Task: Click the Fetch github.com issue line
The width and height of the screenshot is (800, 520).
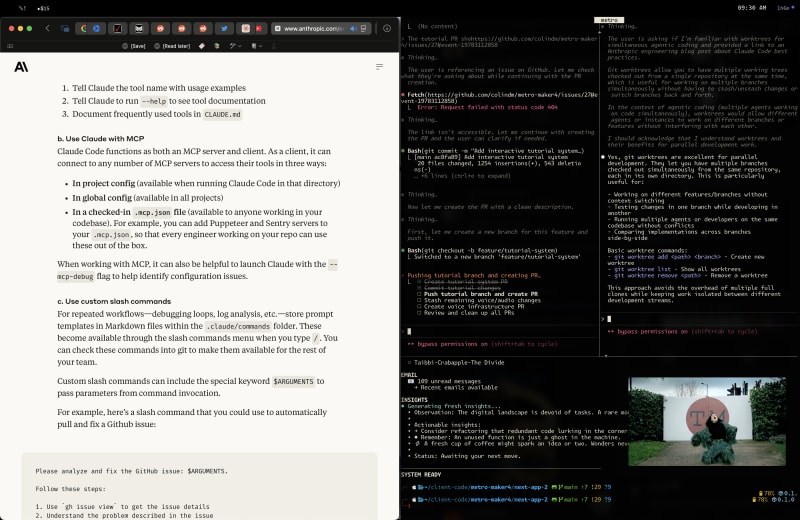Action: point(499,97)
